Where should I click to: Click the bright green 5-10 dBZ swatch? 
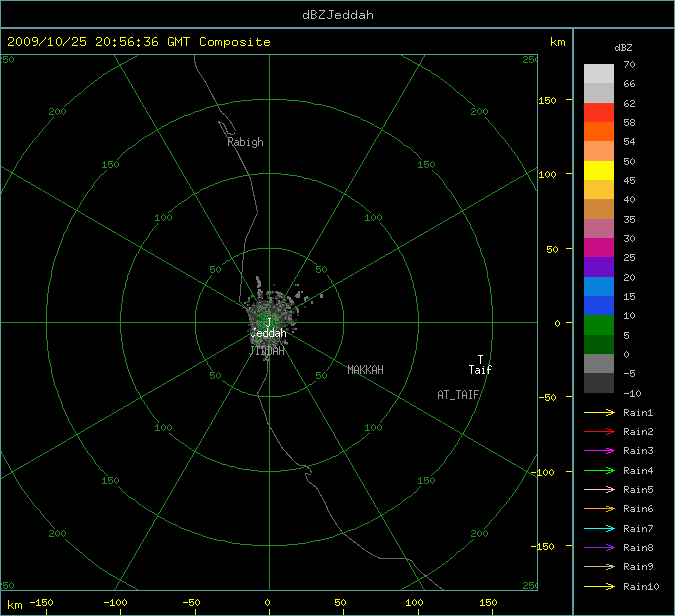599,325
